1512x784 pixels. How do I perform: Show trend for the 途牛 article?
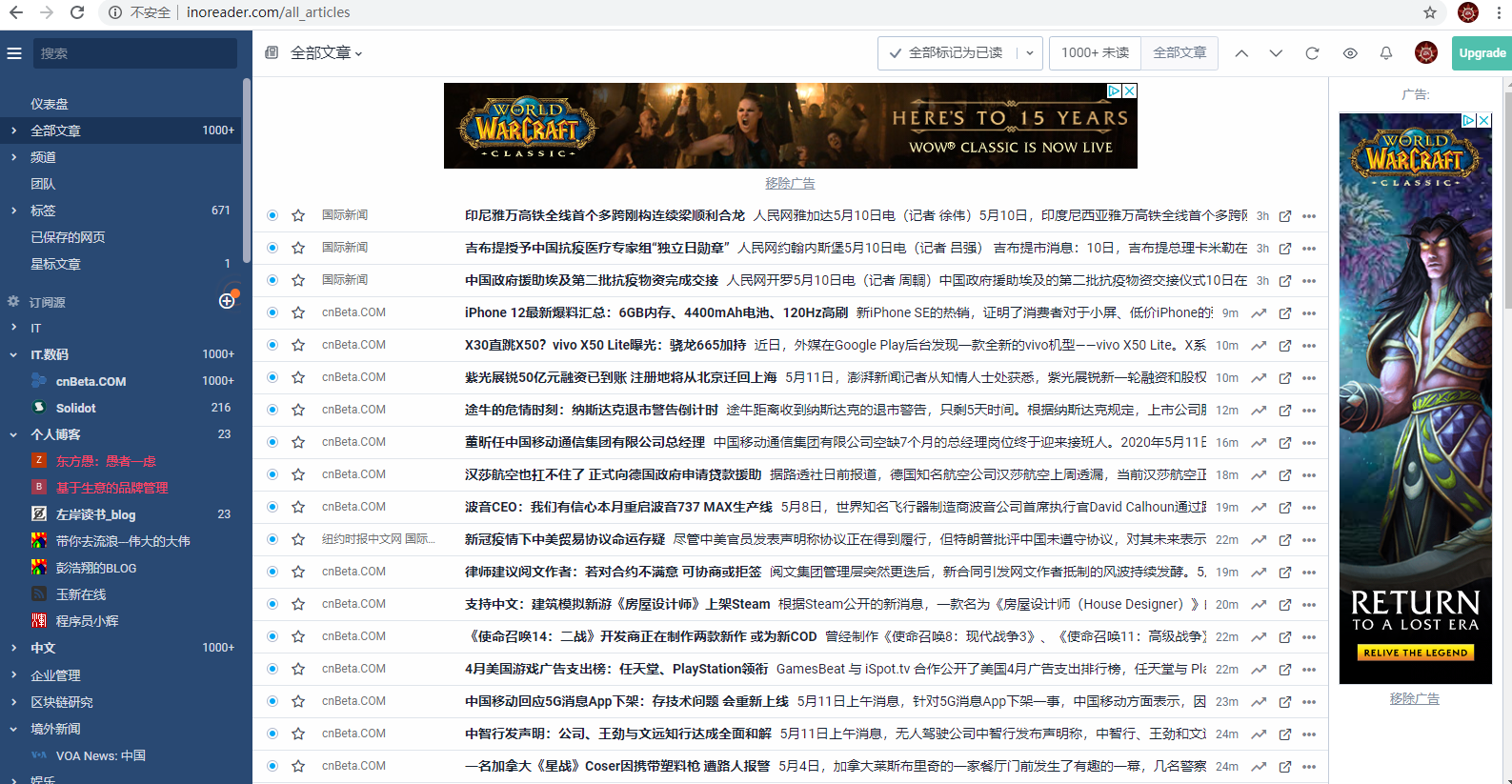click(x=1259, y=411)
